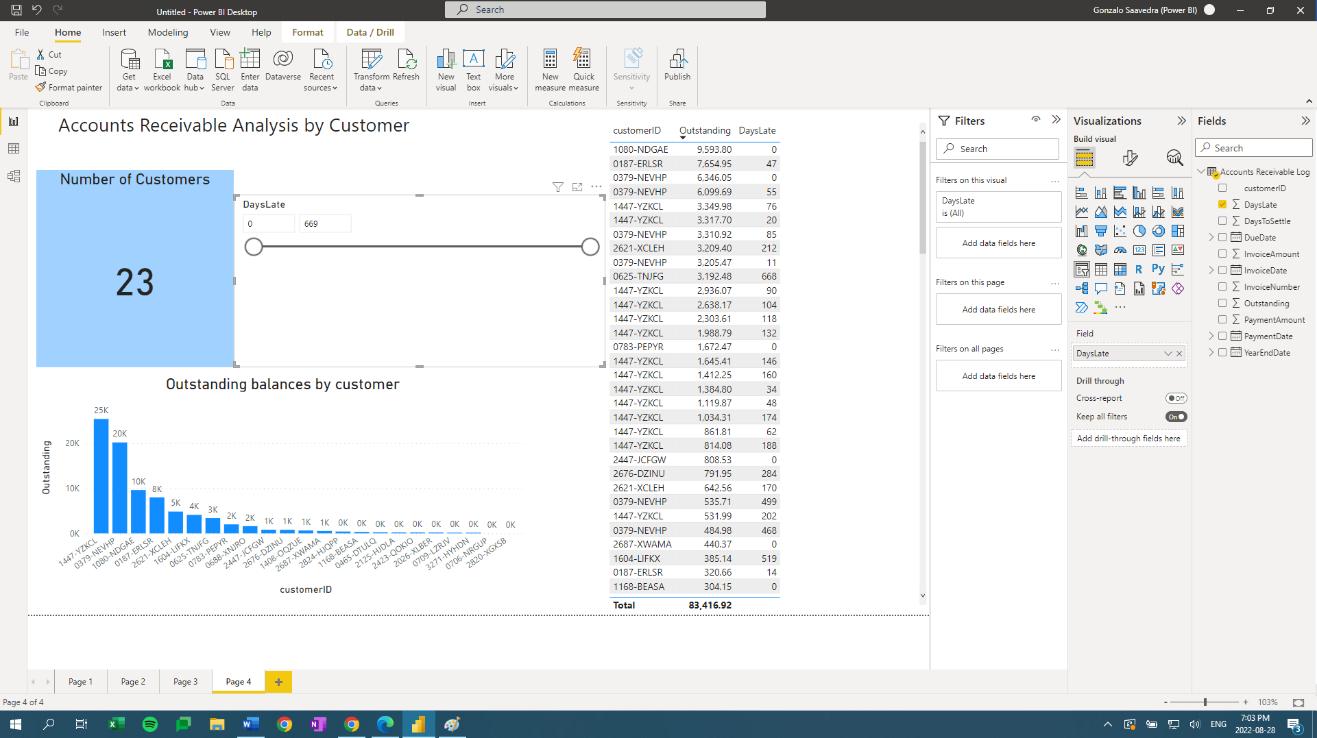This screenshot has height=738, width=1317.
Task: Click the DaysLate slicer right handle
Action: pos(590,247)
